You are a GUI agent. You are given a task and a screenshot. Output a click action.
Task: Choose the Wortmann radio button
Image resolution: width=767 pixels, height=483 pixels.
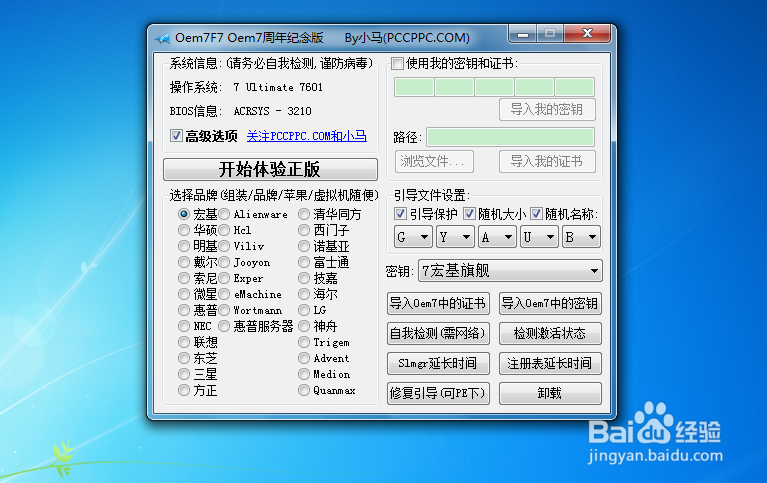click(x=225, y=310)
